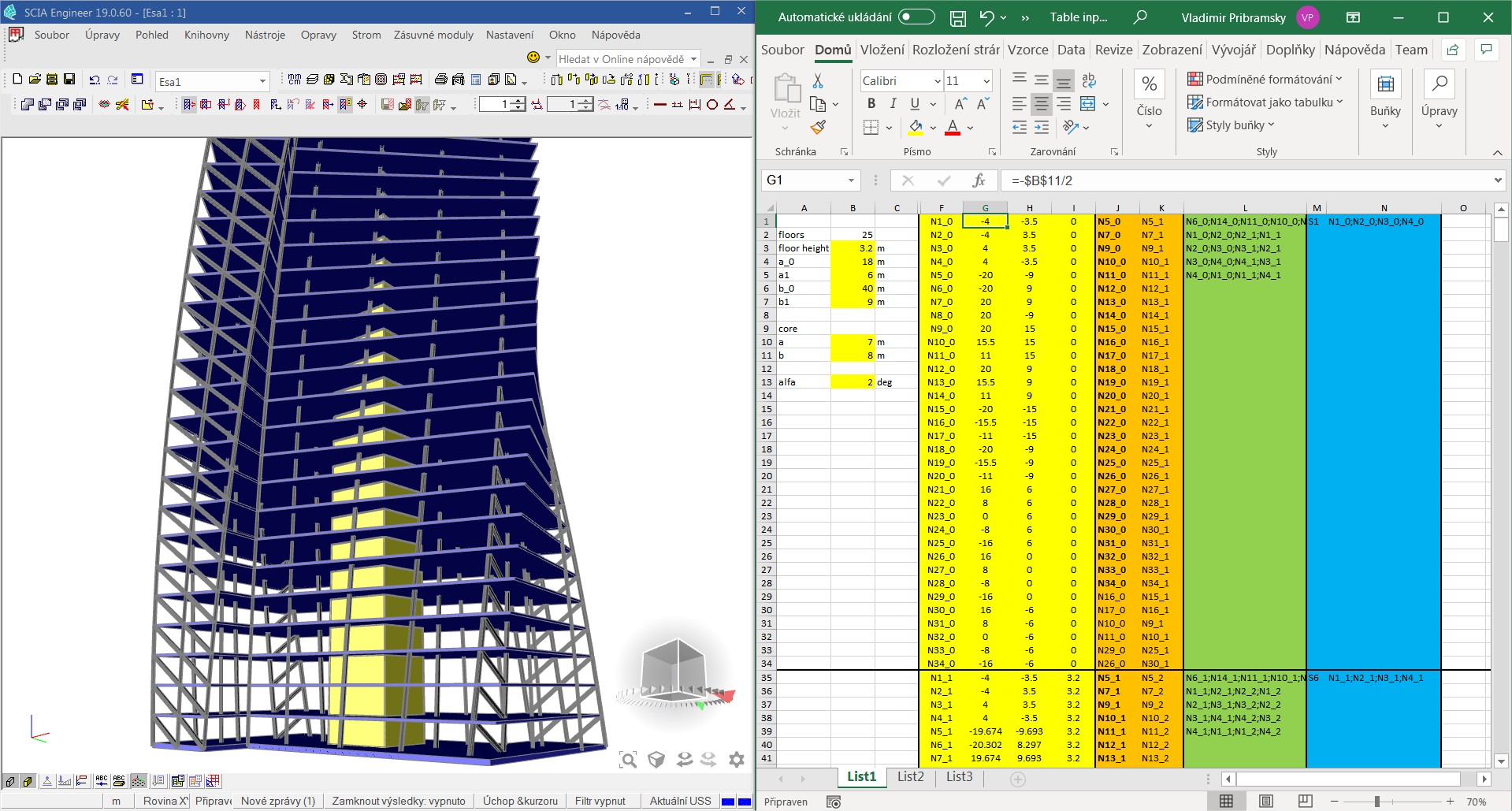Screen dimensions: 1512x811
Task: Click the Save floppy-disk icon in SCIA toolbar
Action: tap(69, 80)
